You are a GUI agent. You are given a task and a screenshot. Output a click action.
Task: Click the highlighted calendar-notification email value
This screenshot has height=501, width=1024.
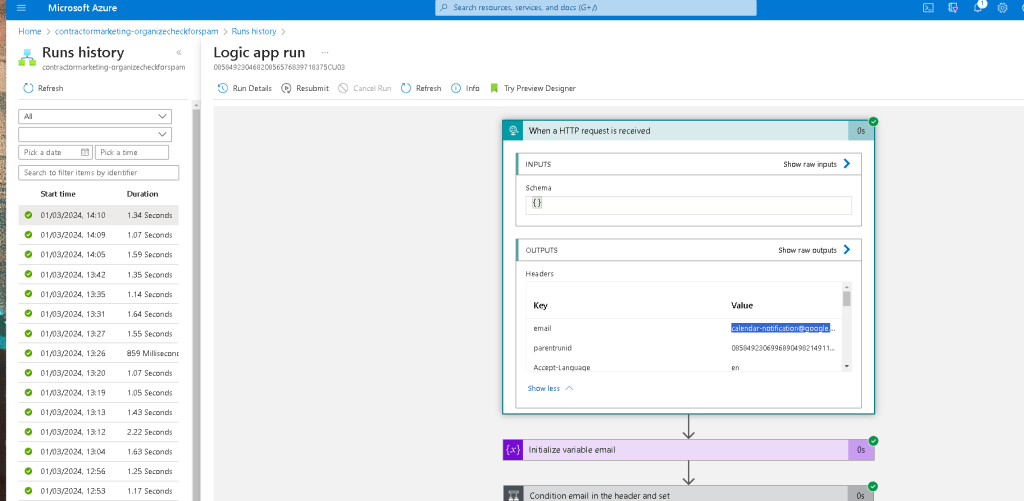tap(782, 328)
